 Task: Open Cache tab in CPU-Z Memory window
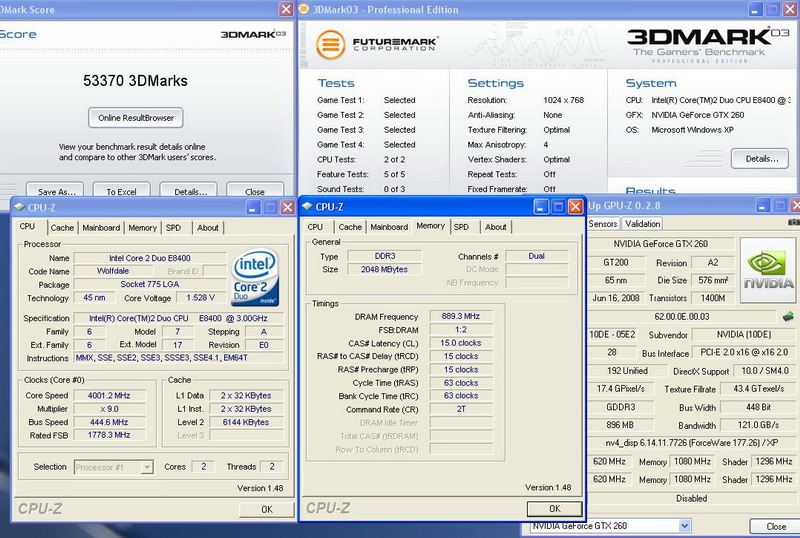tap(350, 227)
